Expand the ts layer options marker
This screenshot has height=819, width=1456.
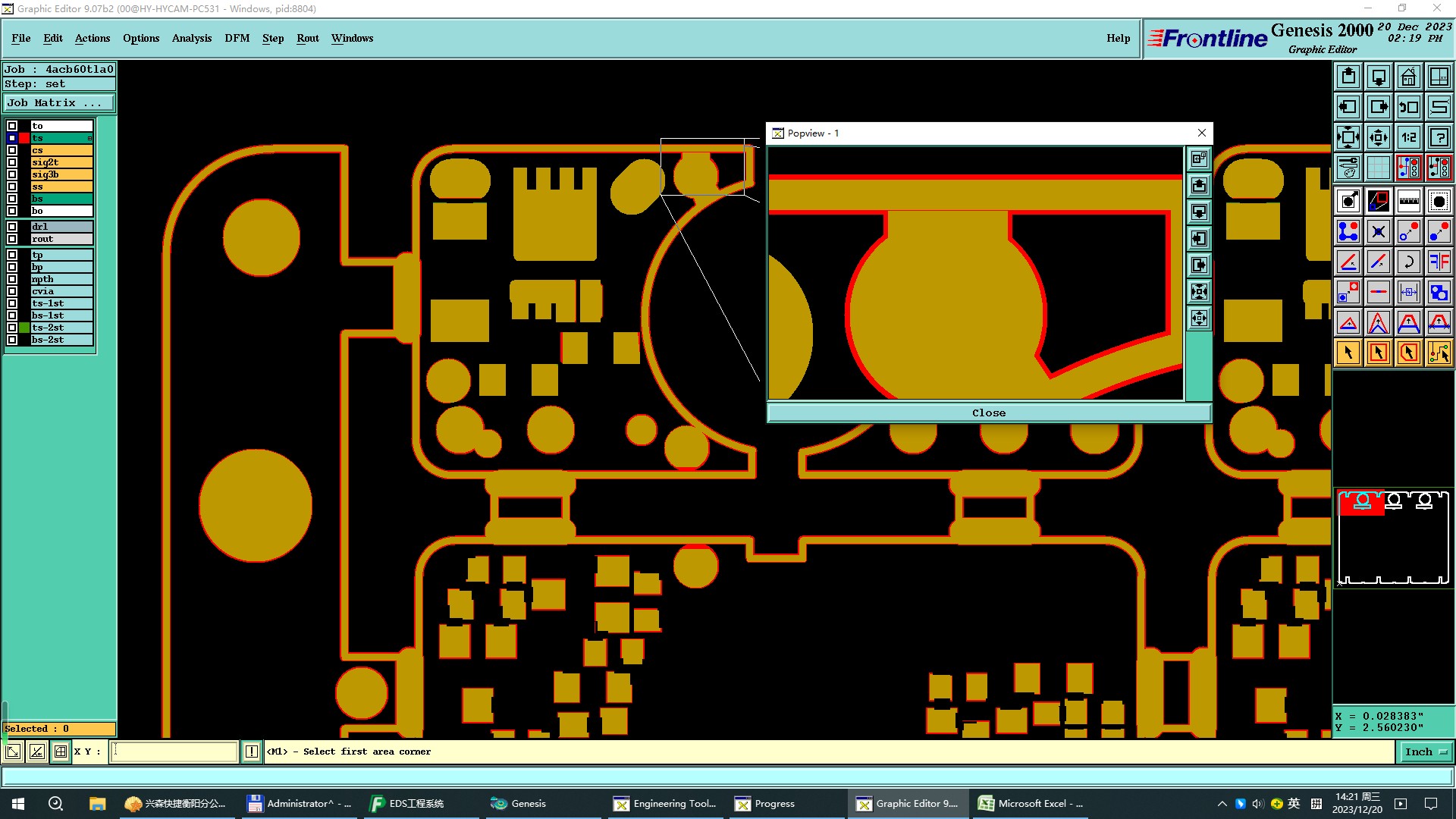89,138
